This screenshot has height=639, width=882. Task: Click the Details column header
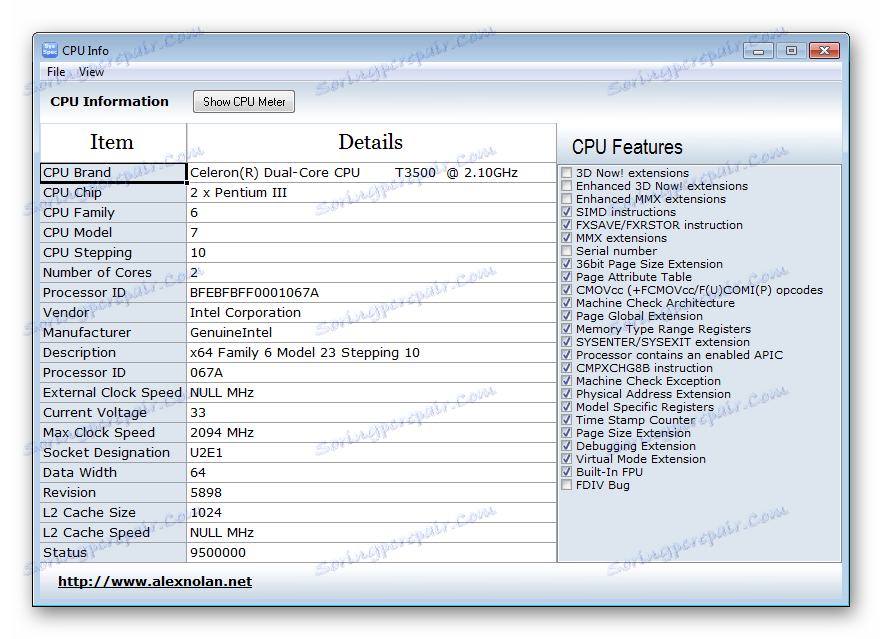pos(371,143)
